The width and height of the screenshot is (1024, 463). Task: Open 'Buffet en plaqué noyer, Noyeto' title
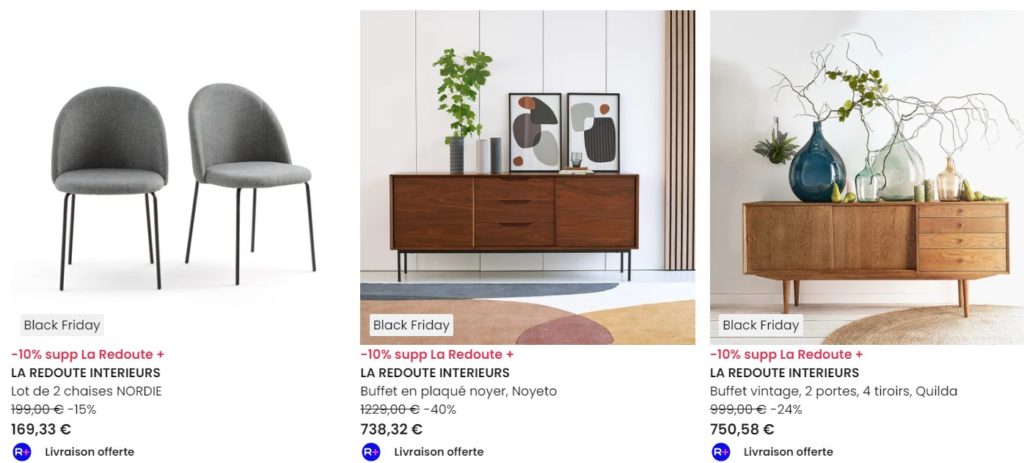click(x=458, y=392)
